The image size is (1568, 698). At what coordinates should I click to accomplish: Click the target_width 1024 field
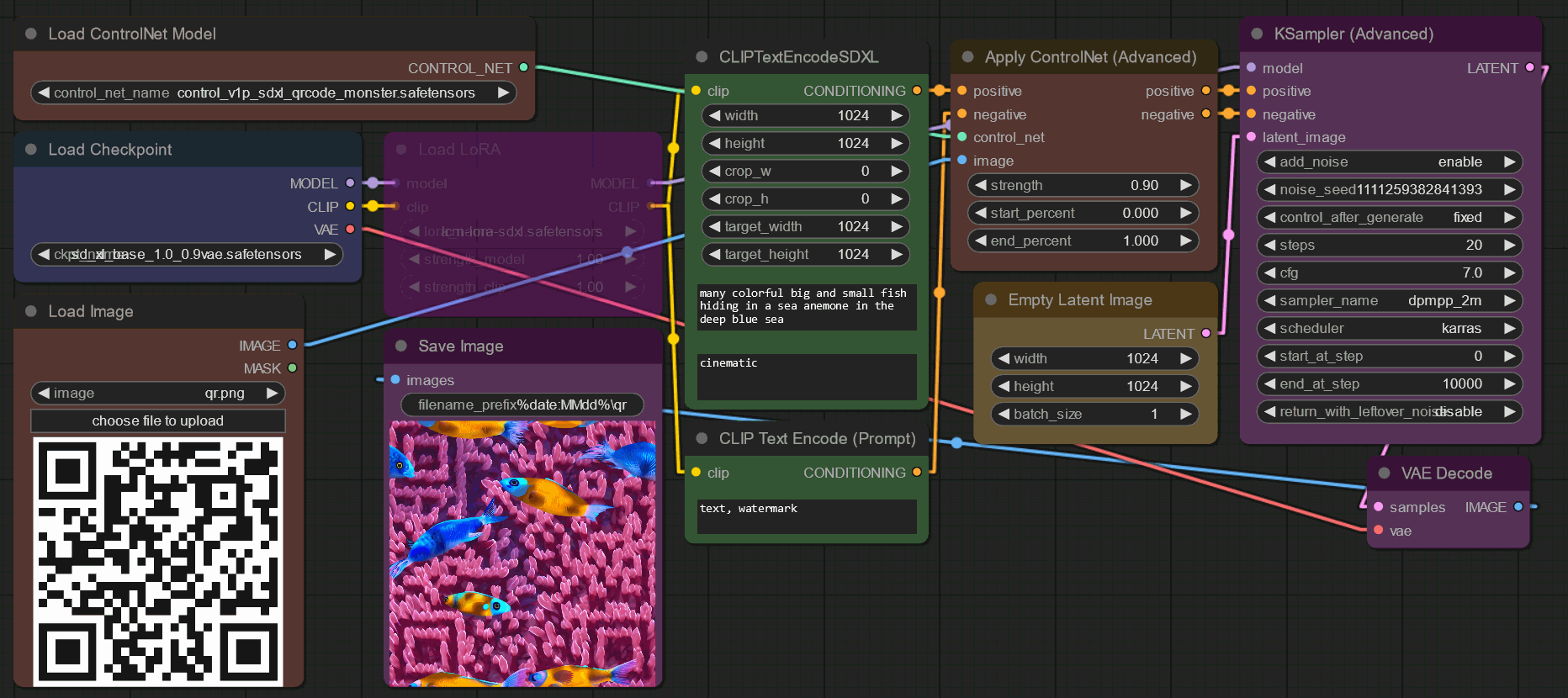pyautogui.click(x=806, y=226)
